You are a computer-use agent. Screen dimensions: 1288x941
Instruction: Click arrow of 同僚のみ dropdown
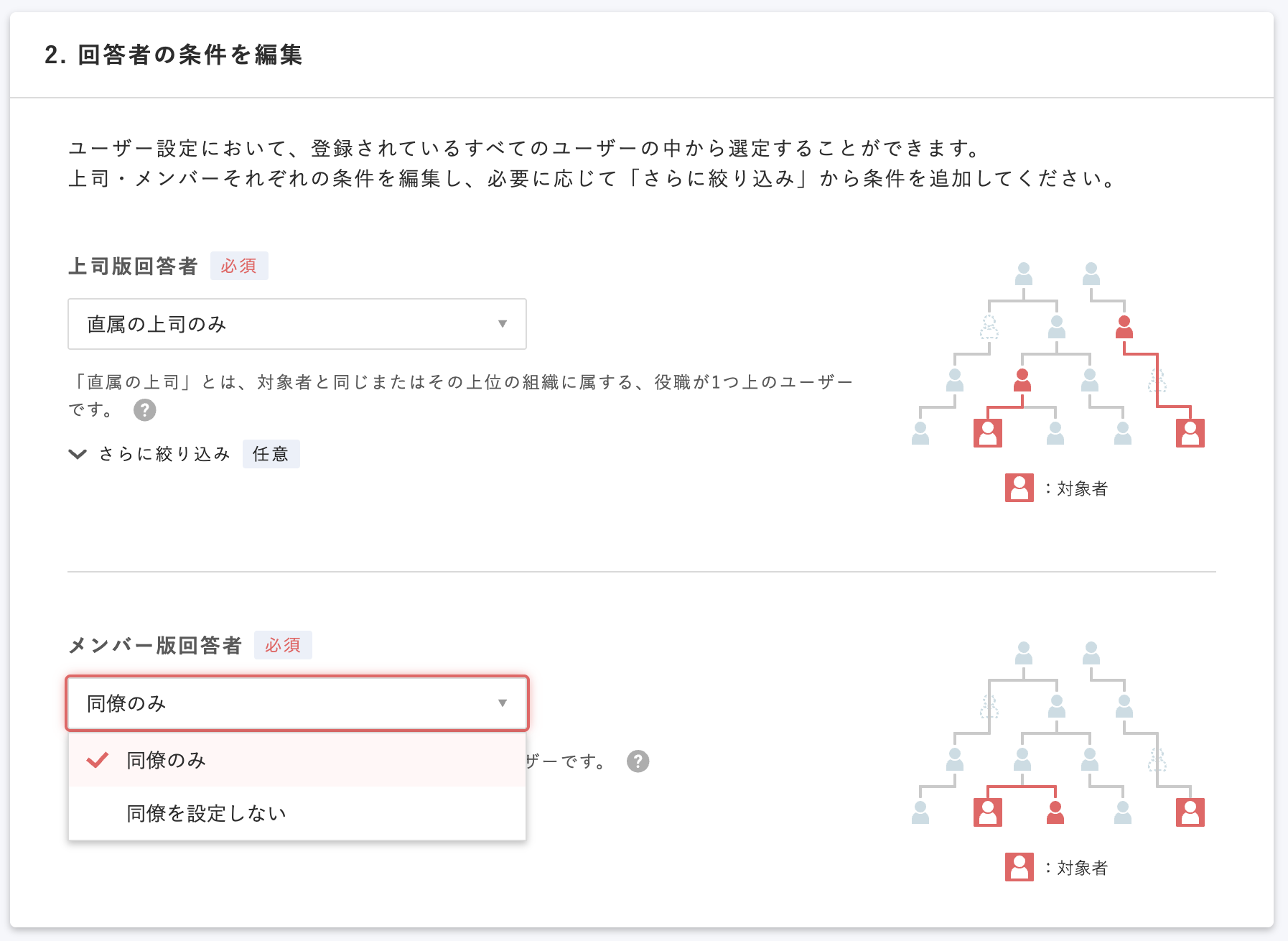point(503,703)
